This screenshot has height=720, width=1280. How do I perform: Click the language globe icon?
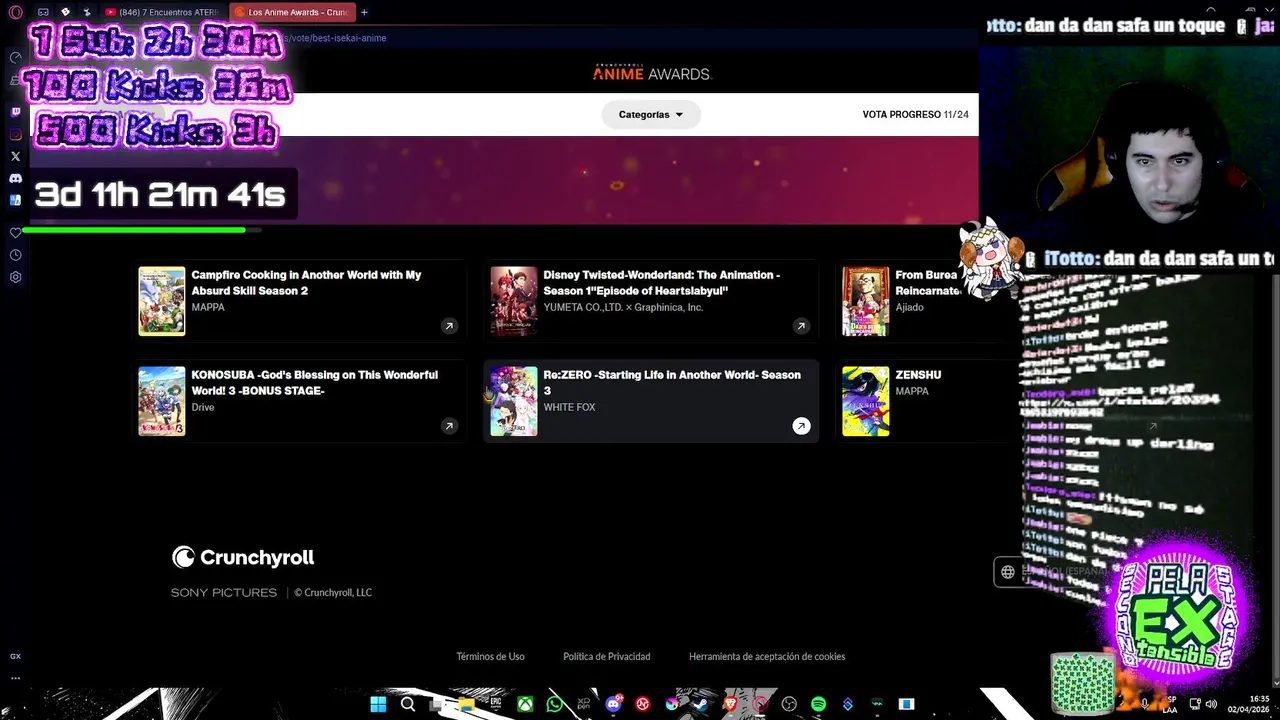coord(1008,572)
